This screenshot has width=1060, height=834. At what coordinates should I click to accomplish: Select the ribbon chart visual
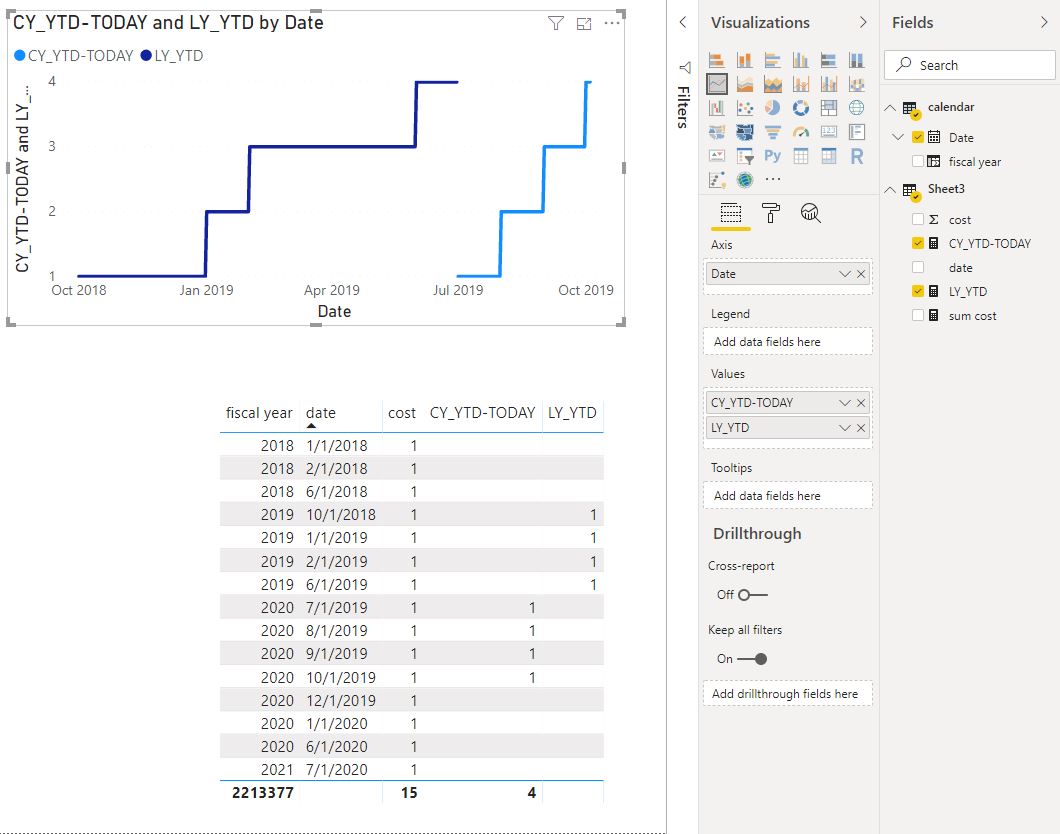click(x=857, y=84)
